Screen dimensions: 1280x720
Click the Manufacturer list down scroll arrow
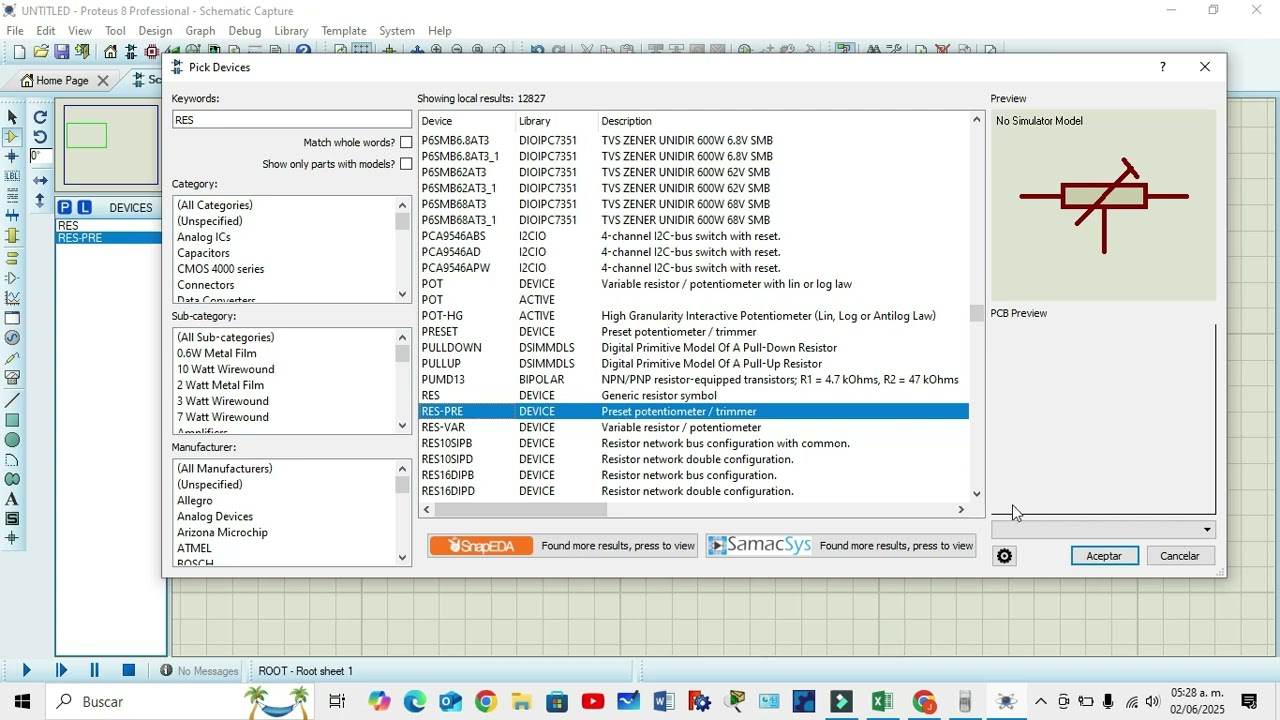403,557
